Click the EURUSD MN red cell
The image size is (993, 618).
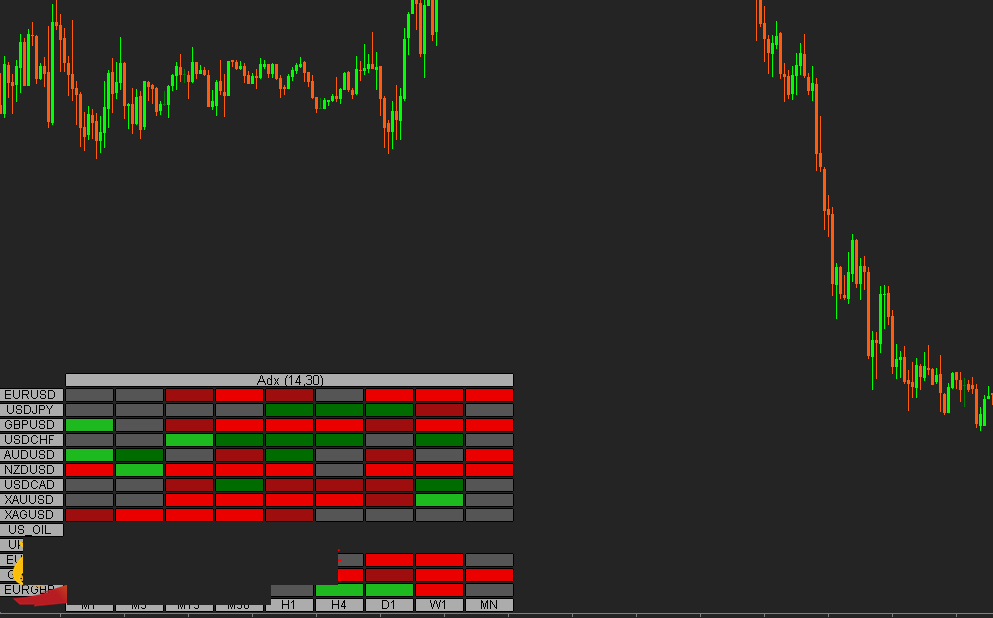[x=489, y=395]
